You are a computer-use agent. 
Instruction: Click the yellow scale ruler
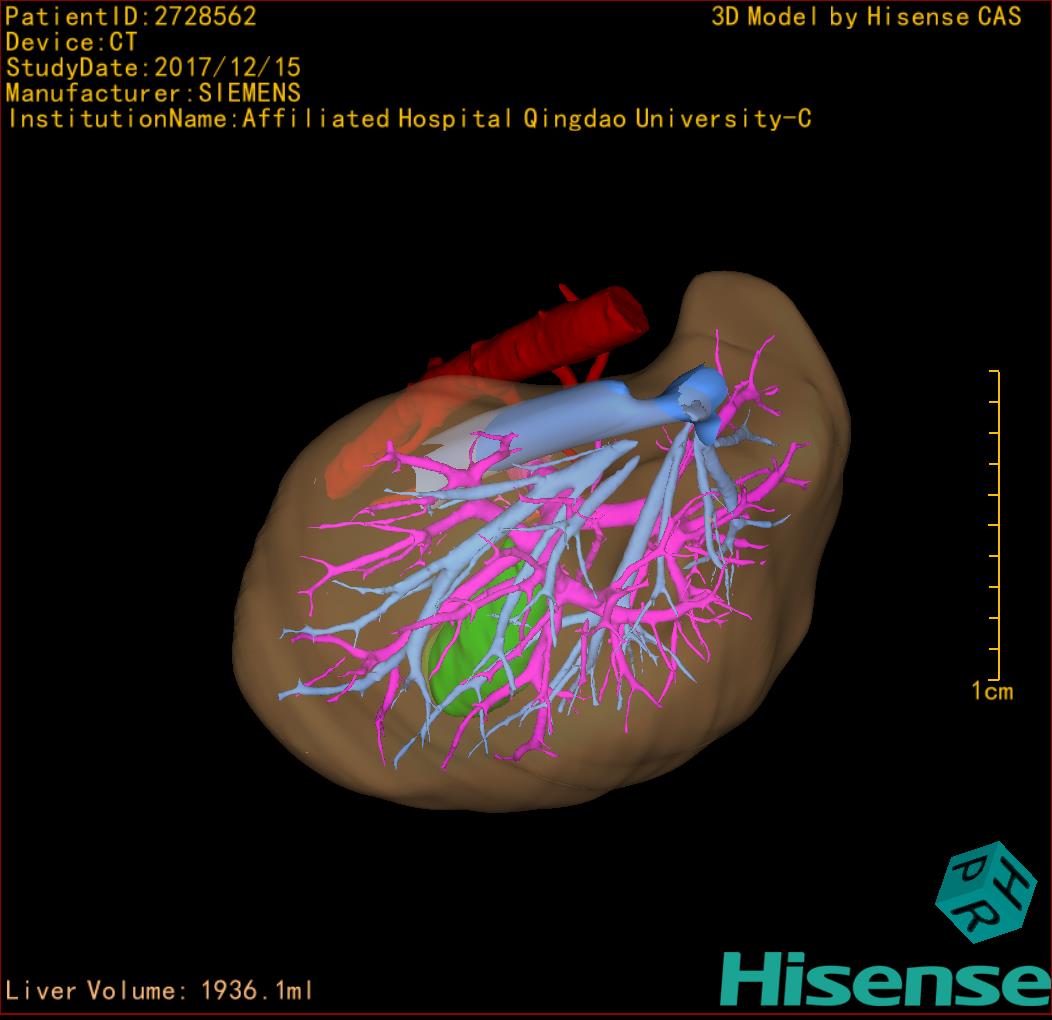click(x=995, y=525)
